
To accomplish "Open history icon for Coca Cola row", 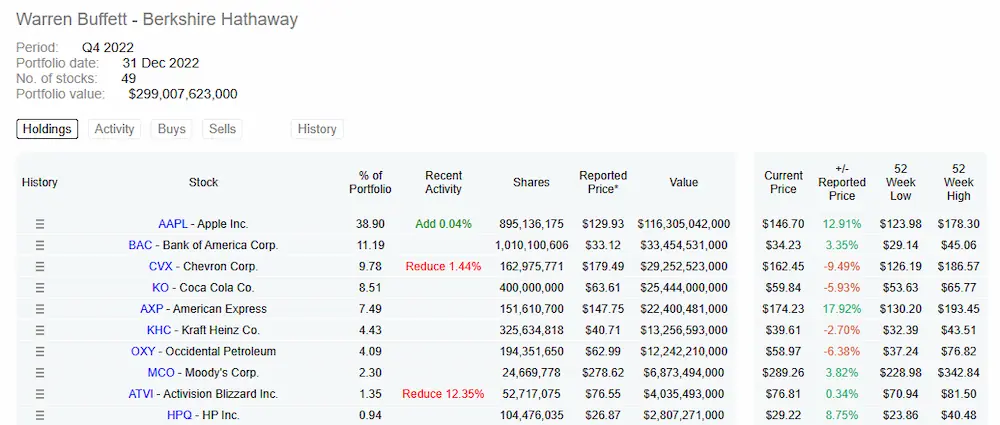I will coord(40,288).
